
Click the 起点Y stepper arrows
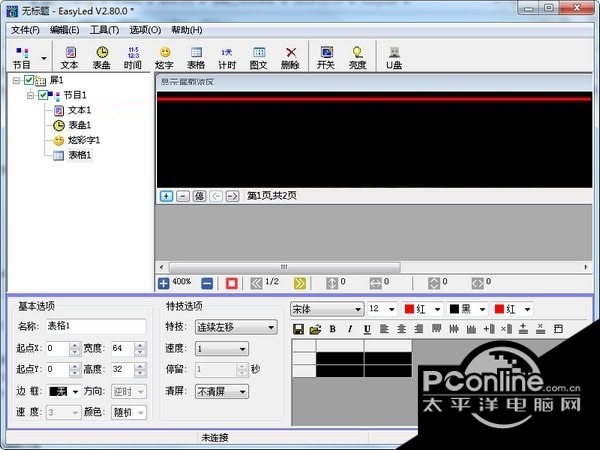pos(75,370)
